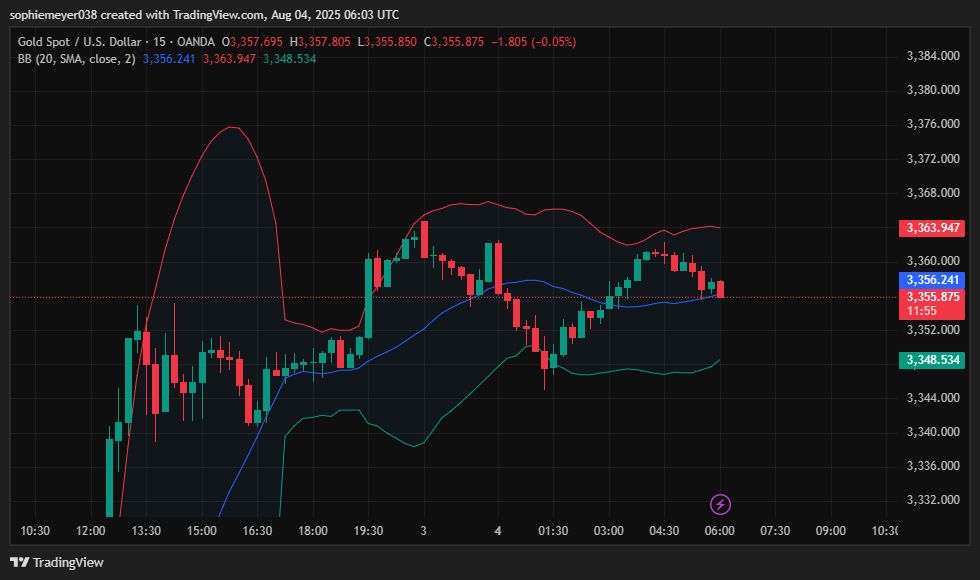Click the red 3,363.947 tag on the price axis
The height and width of the screenshot is (580, 980).
pos(932,228)
